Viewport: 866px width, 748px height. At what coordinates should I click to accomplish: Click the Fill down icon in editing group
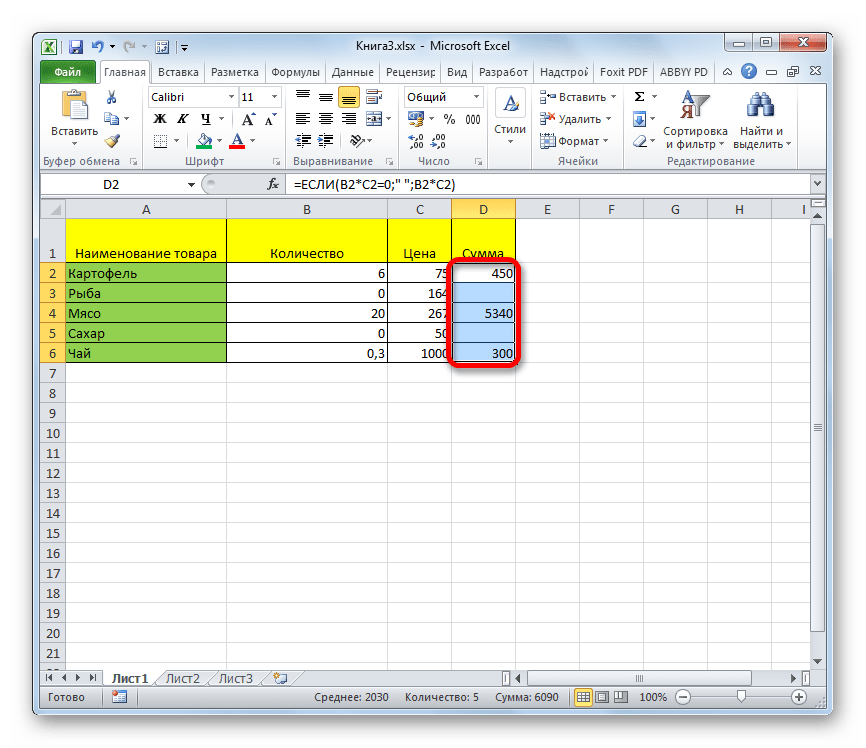[640, 119]
